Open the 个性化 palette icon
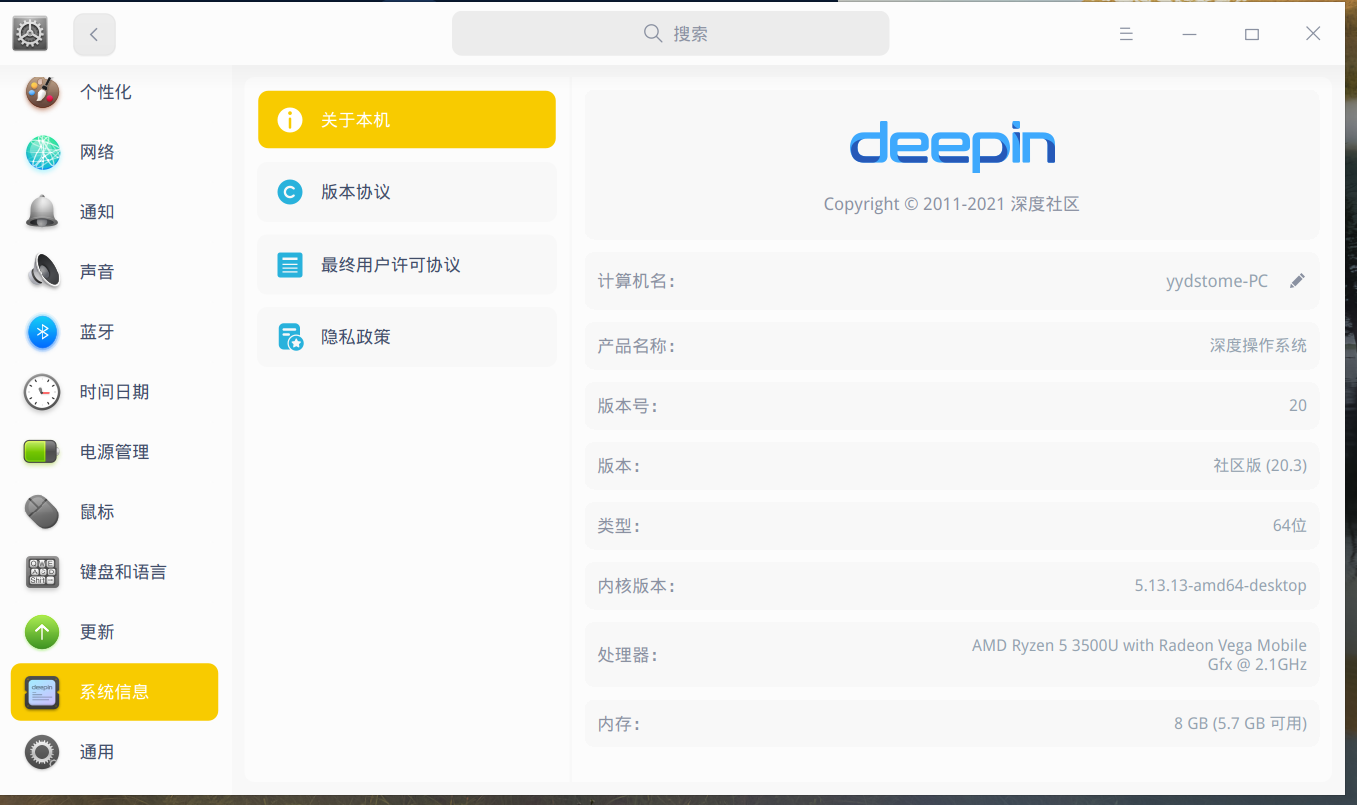The height and width of the screenshot is (805, 1357). 42,92
